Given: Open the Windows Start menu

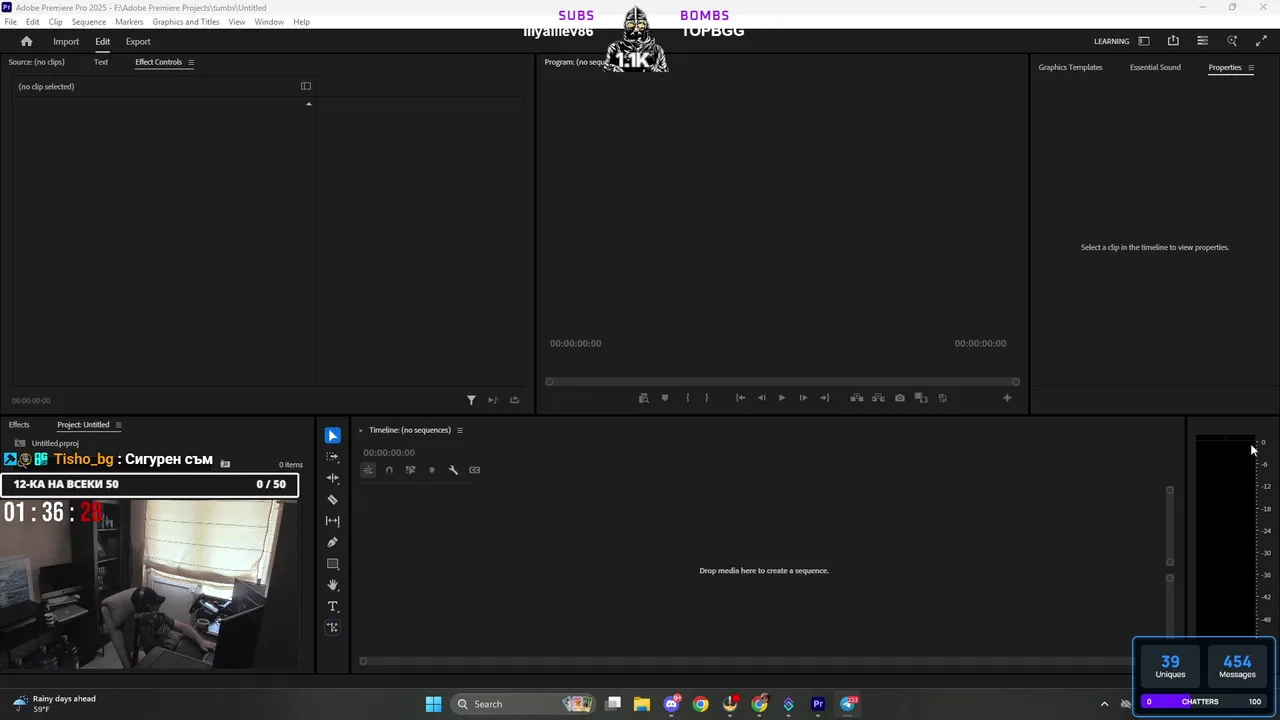Looking at the screenshot, I should (433, 704).
